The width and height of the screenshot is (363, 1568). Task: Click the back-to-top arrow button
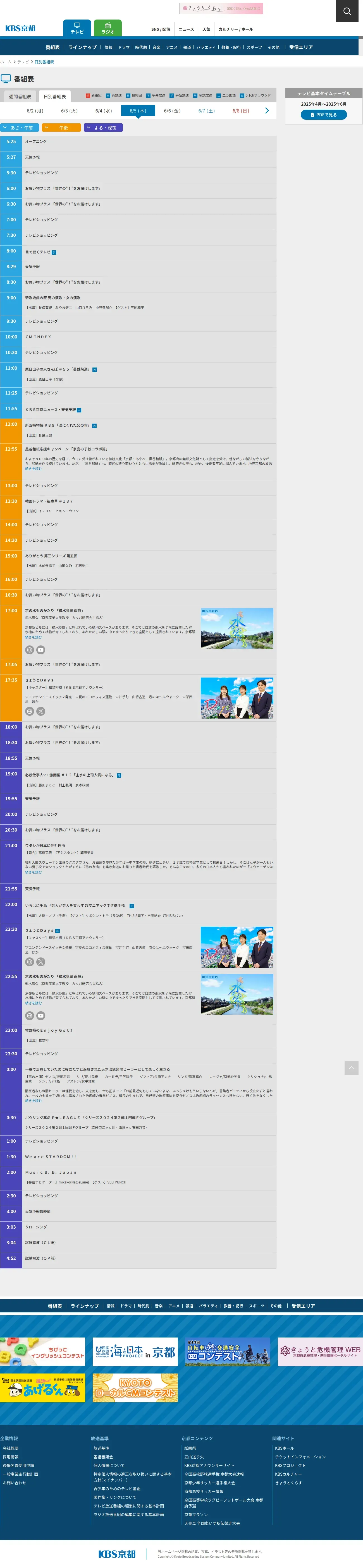pos(352,1068)
